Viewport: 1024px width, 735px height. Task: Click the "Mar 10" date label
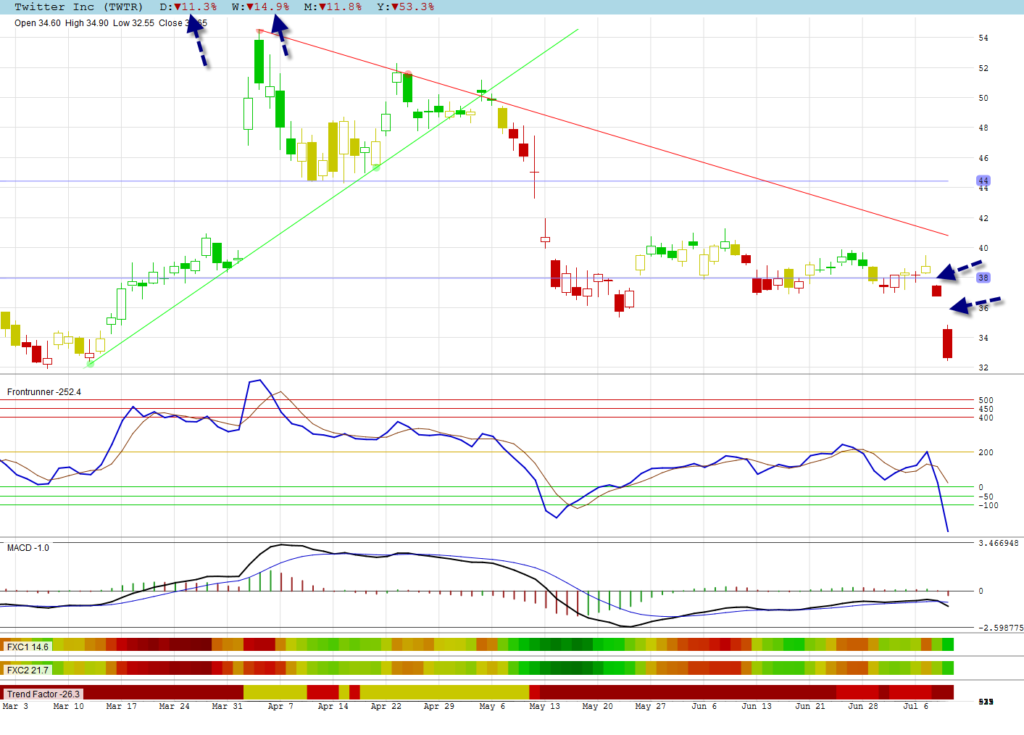coord(69,706)
